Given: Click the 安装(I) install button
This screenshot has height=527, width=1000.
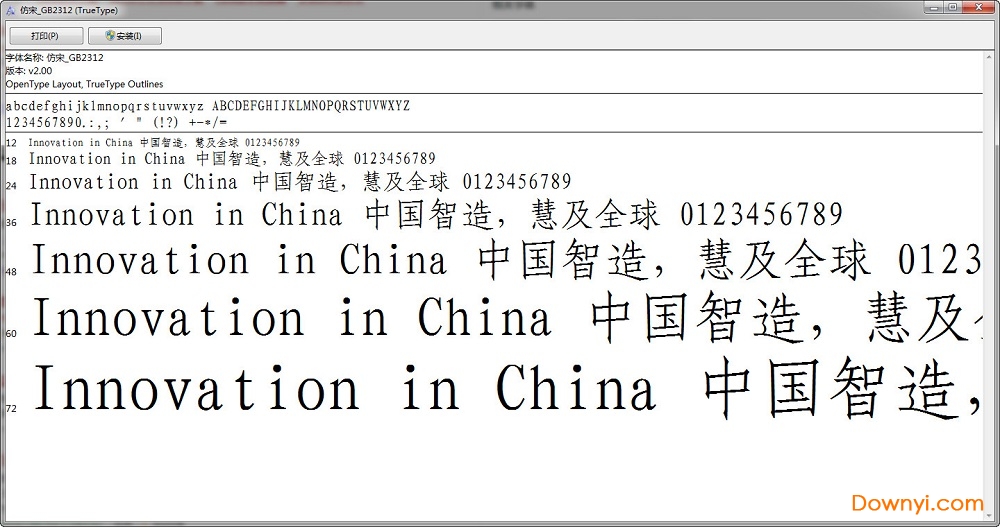Looking at the screenshot, I should coord(124,36).
